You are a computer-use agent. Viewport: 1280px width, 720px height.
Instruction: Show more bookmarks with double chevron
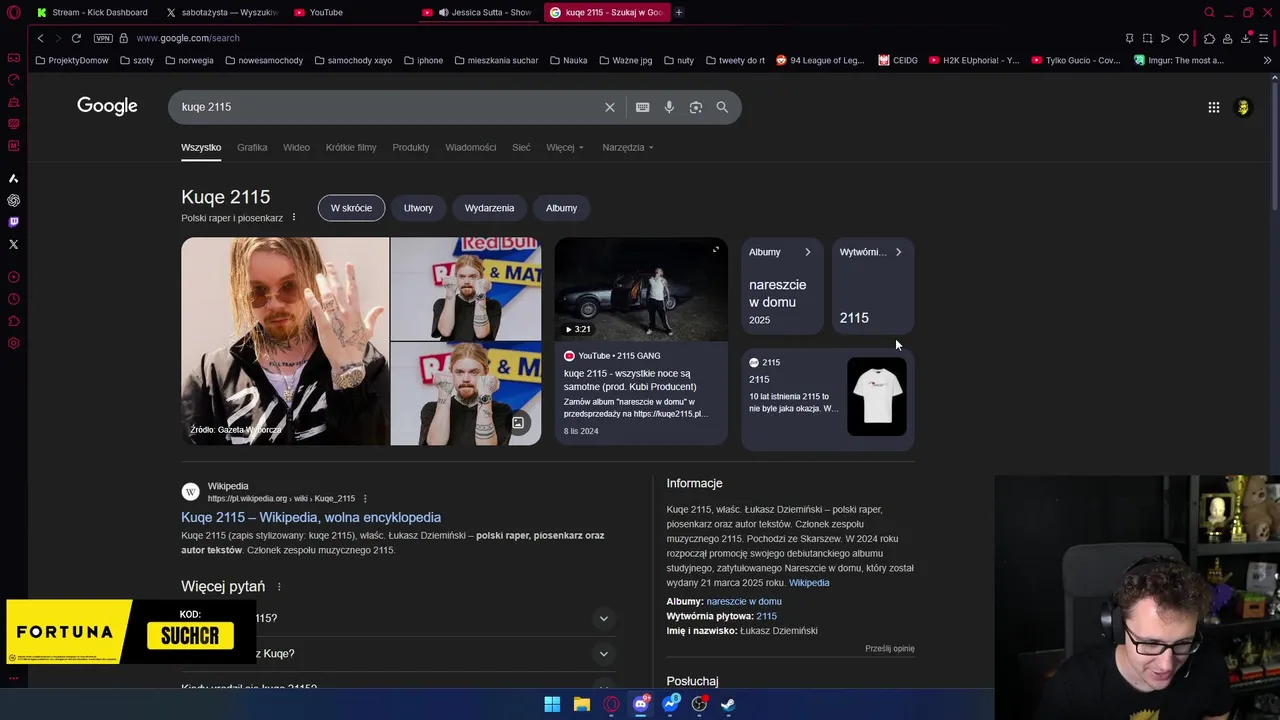pyautogui.click(x=1267, y=60)
